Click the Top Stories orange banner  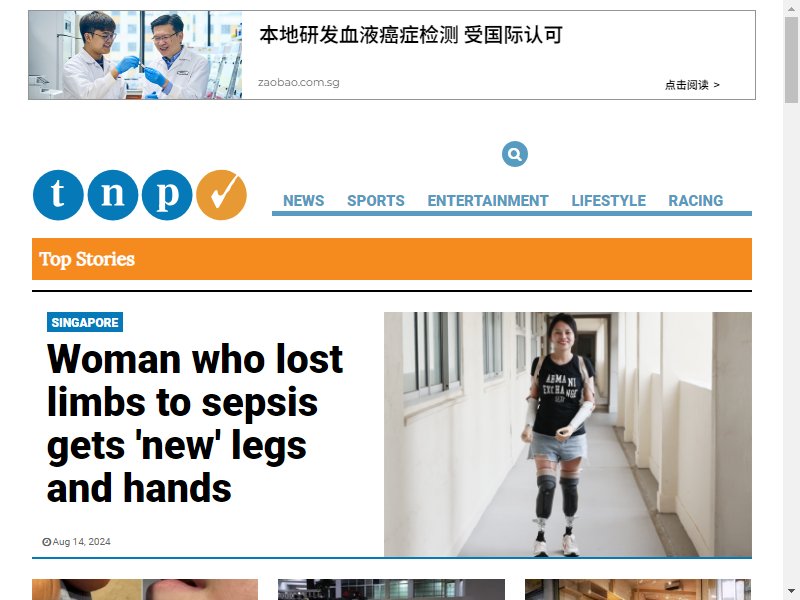tap(392, 259)
